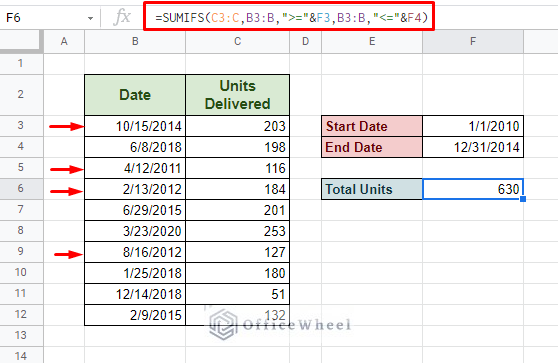Screen dimensions: 558x363
Task: Click the fx function icon
Action: point(122,17)
